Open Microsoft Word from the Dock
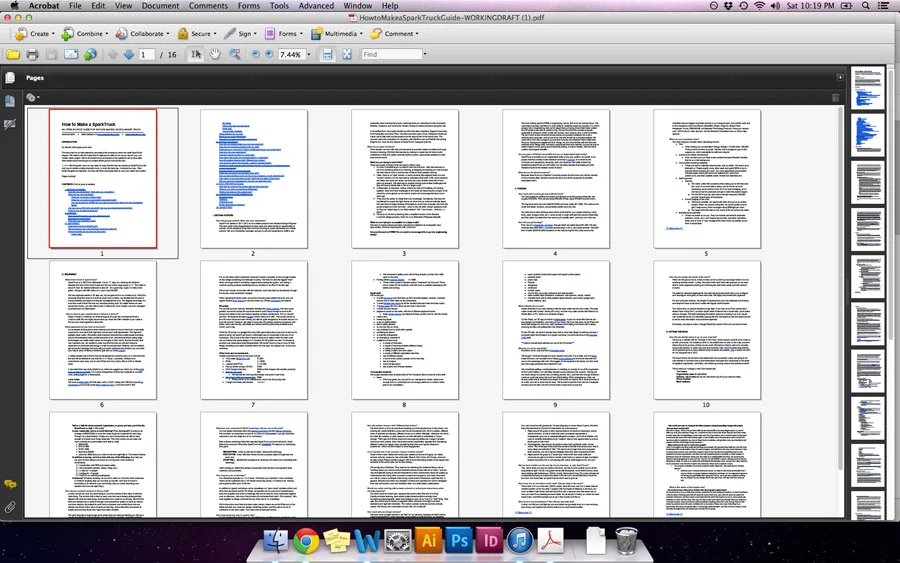The width and height of the screenshot is (900, 563). (x=367, y=541)
